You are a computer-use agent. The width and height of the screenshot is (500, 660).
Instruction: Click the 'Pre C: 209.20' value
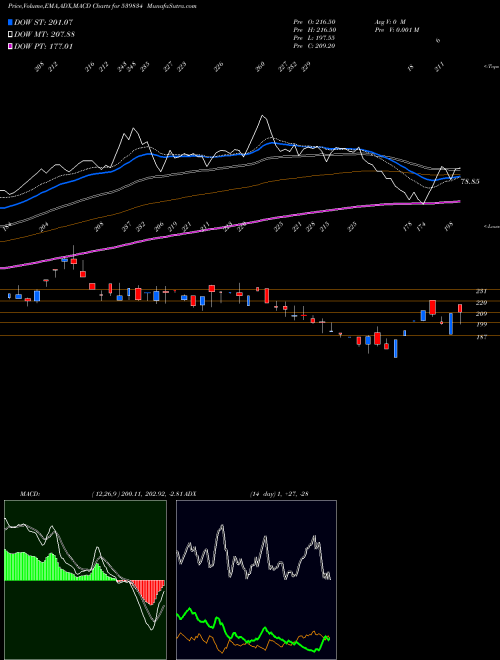point(314,45)
